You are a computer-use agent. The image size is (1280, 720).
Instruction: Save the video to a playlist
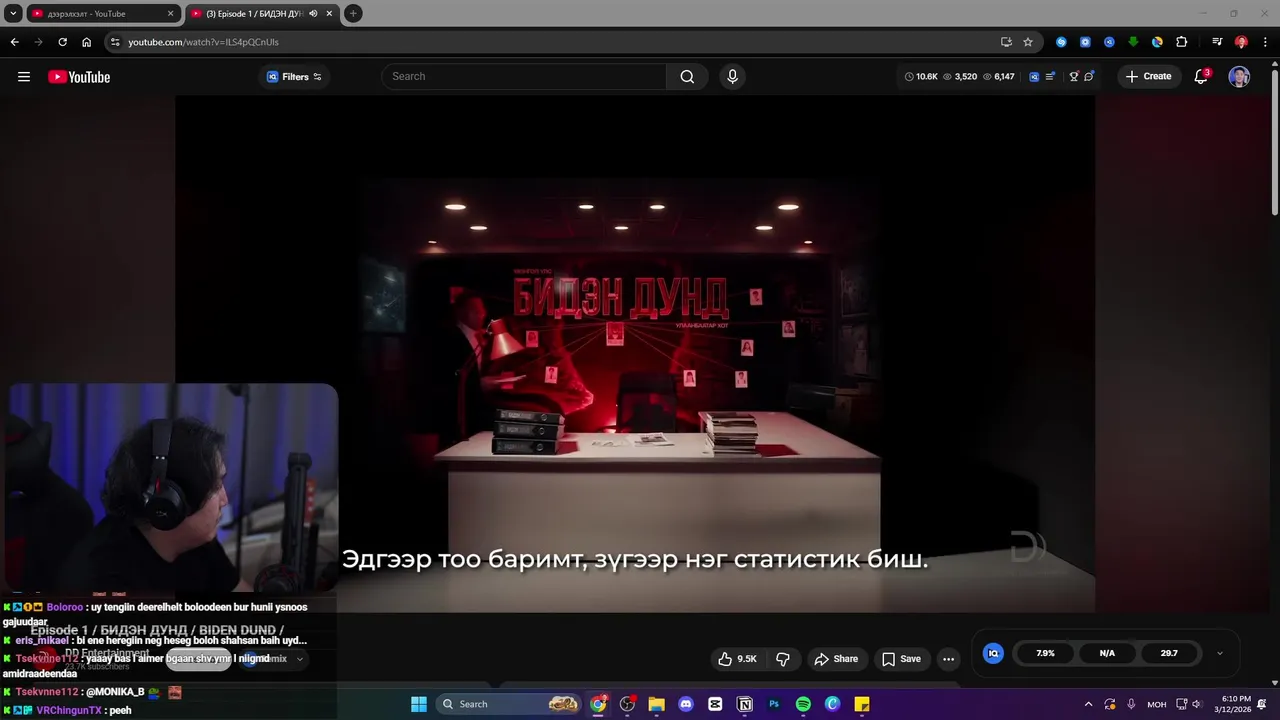click(901, 659)
